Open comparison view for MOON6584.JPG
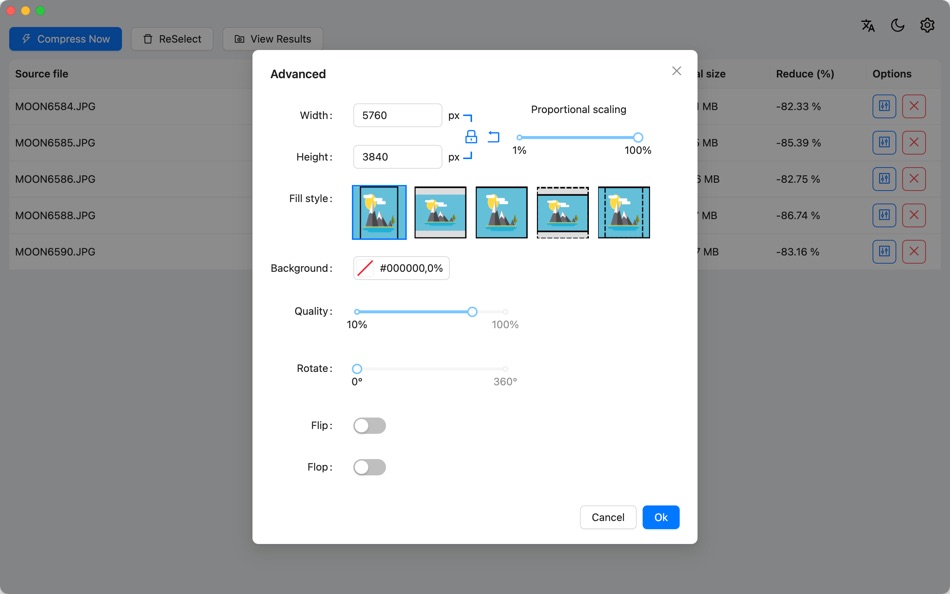Screen dimensions: 950x594 pyautogui.click(x=883, y=105)
